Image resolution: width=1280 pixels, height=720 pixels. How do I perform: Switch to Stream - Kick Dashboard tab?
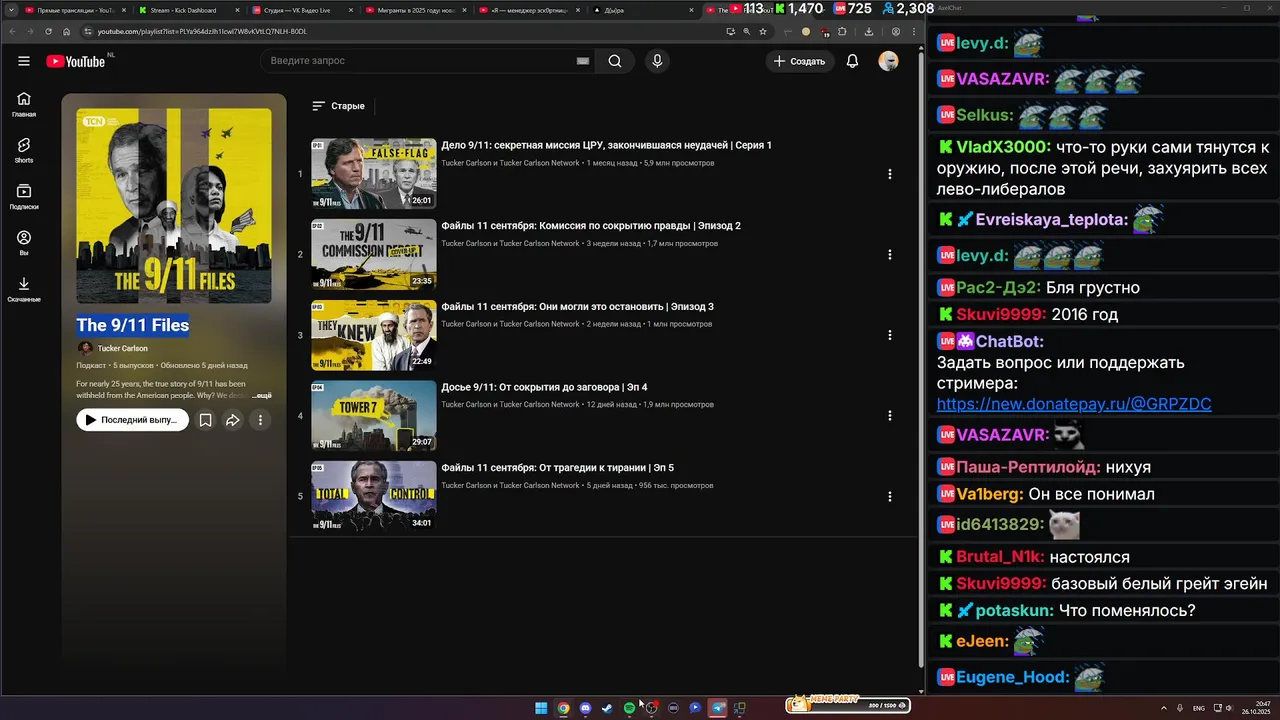187,10
